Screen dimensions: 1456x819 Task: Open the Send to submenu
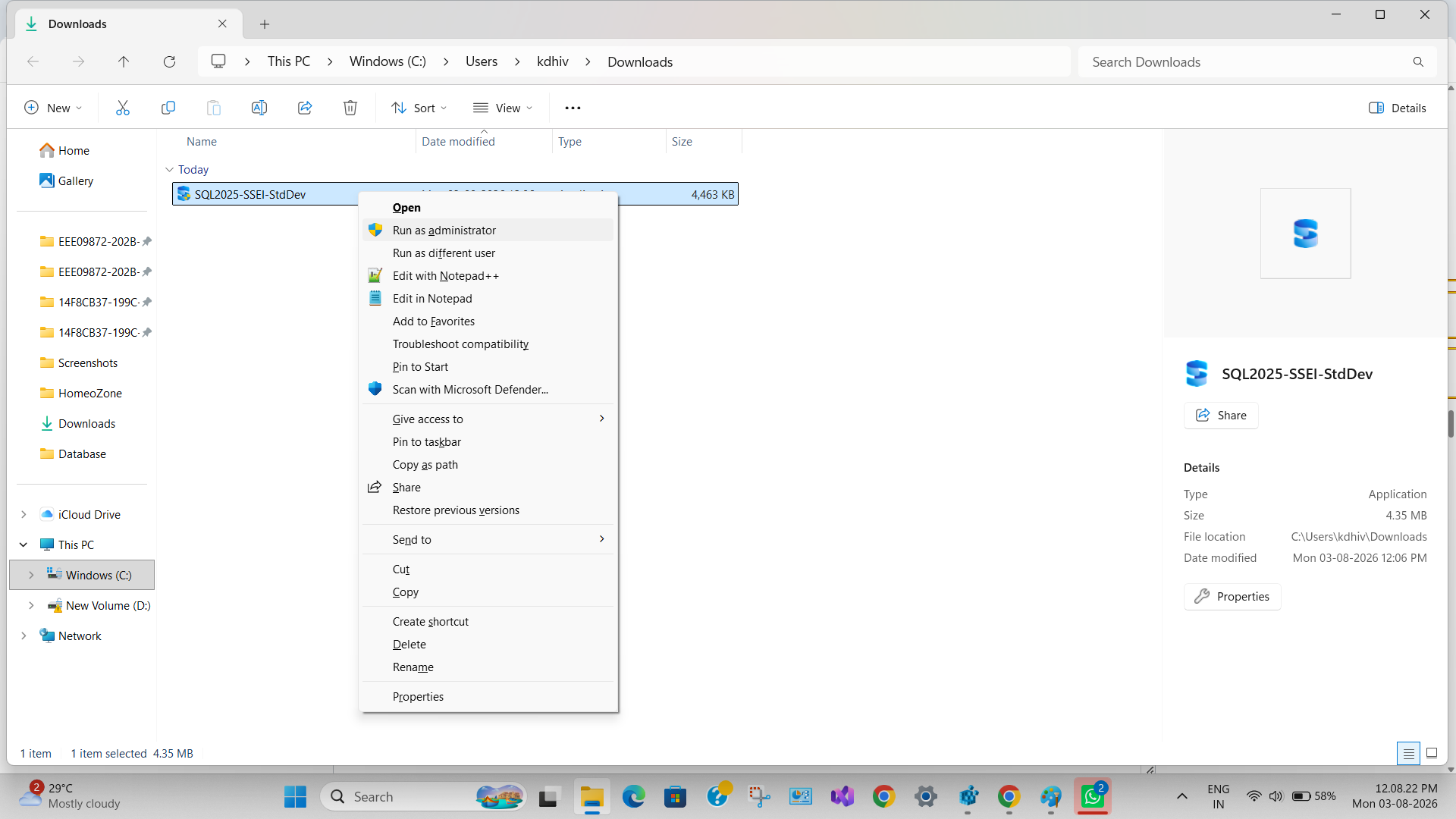pyautogui.click(x=488, y=539)
